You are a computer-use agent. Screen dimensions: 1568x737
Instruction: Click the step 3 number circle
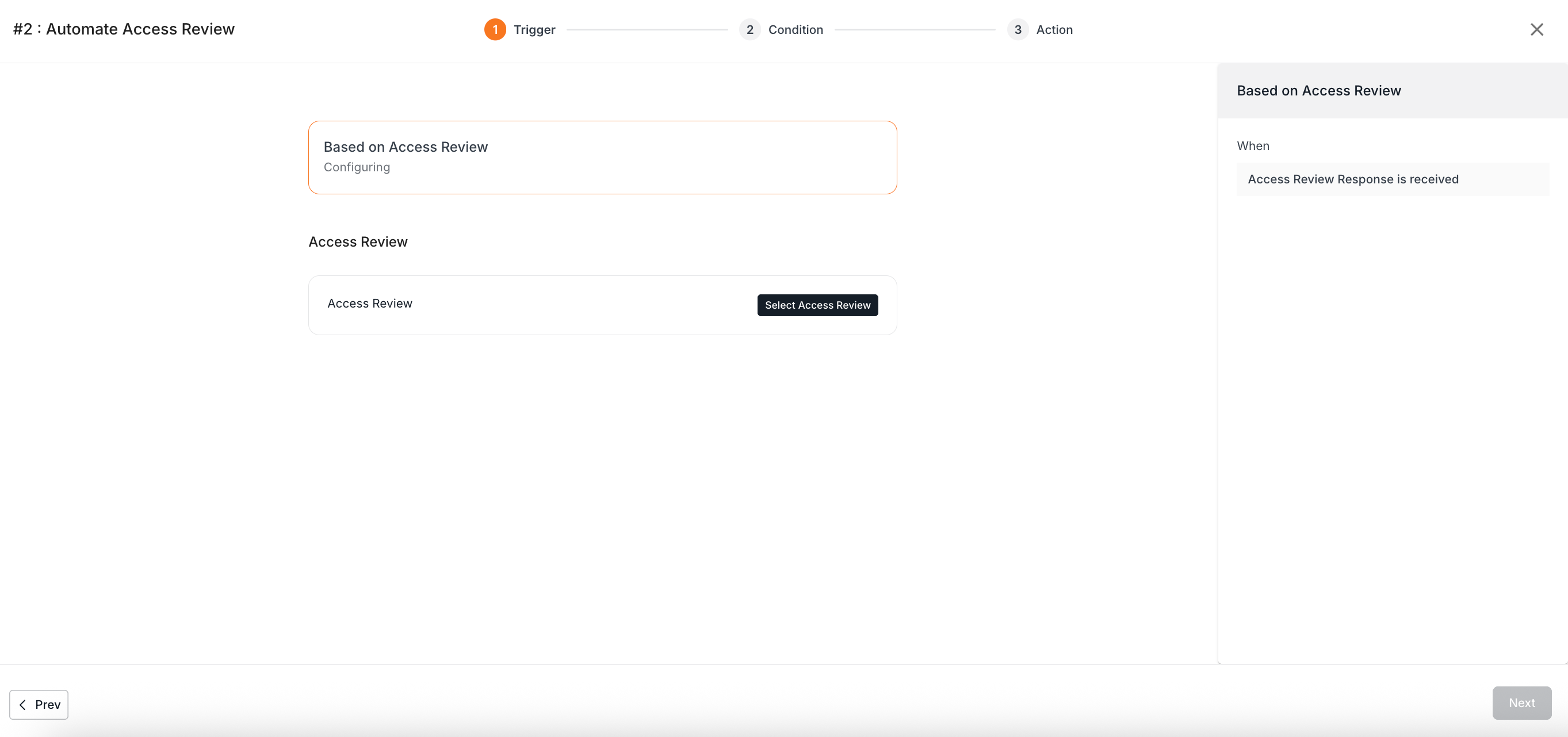1017,29
